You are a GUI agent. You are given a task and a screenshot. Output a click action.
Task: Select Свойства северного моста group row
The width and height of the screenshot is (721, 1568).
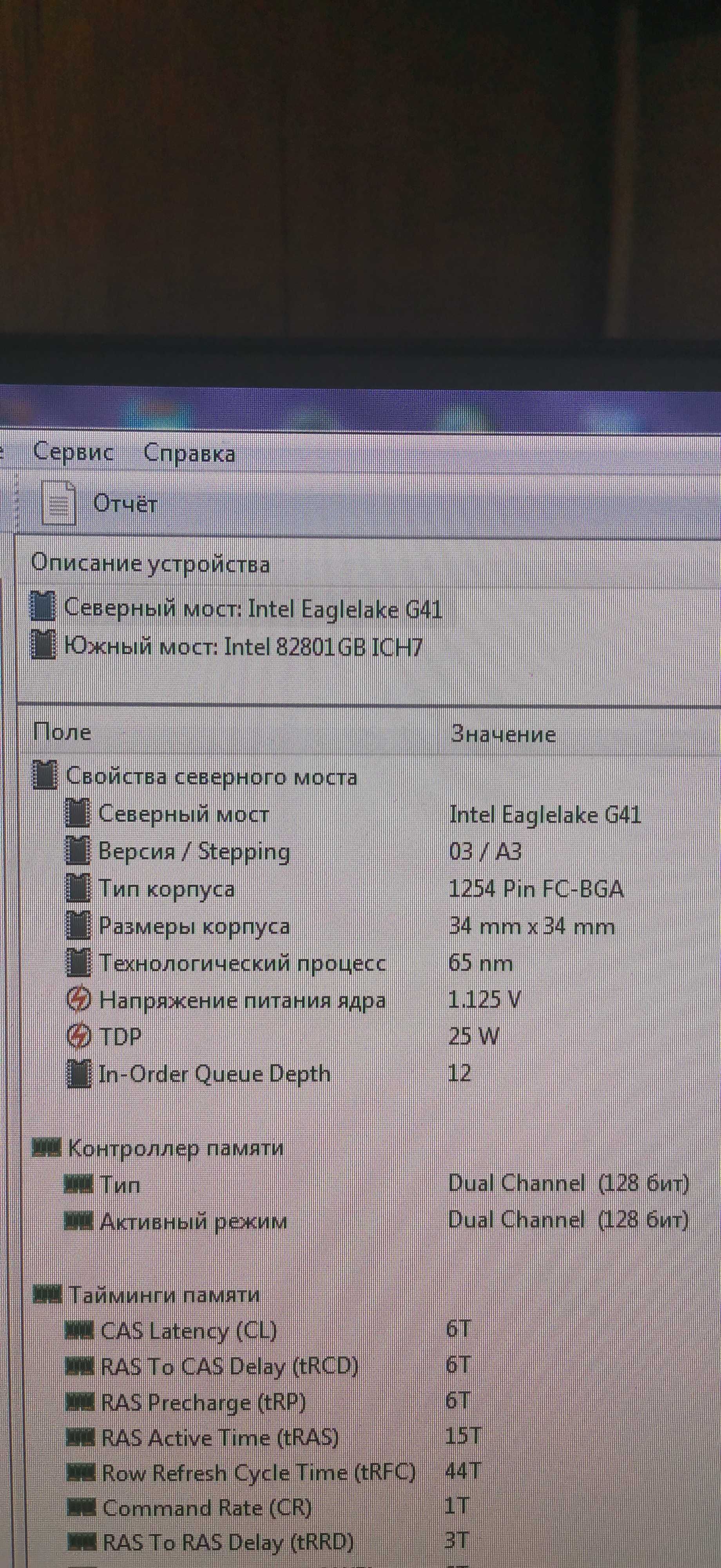(x=195, y=776)
